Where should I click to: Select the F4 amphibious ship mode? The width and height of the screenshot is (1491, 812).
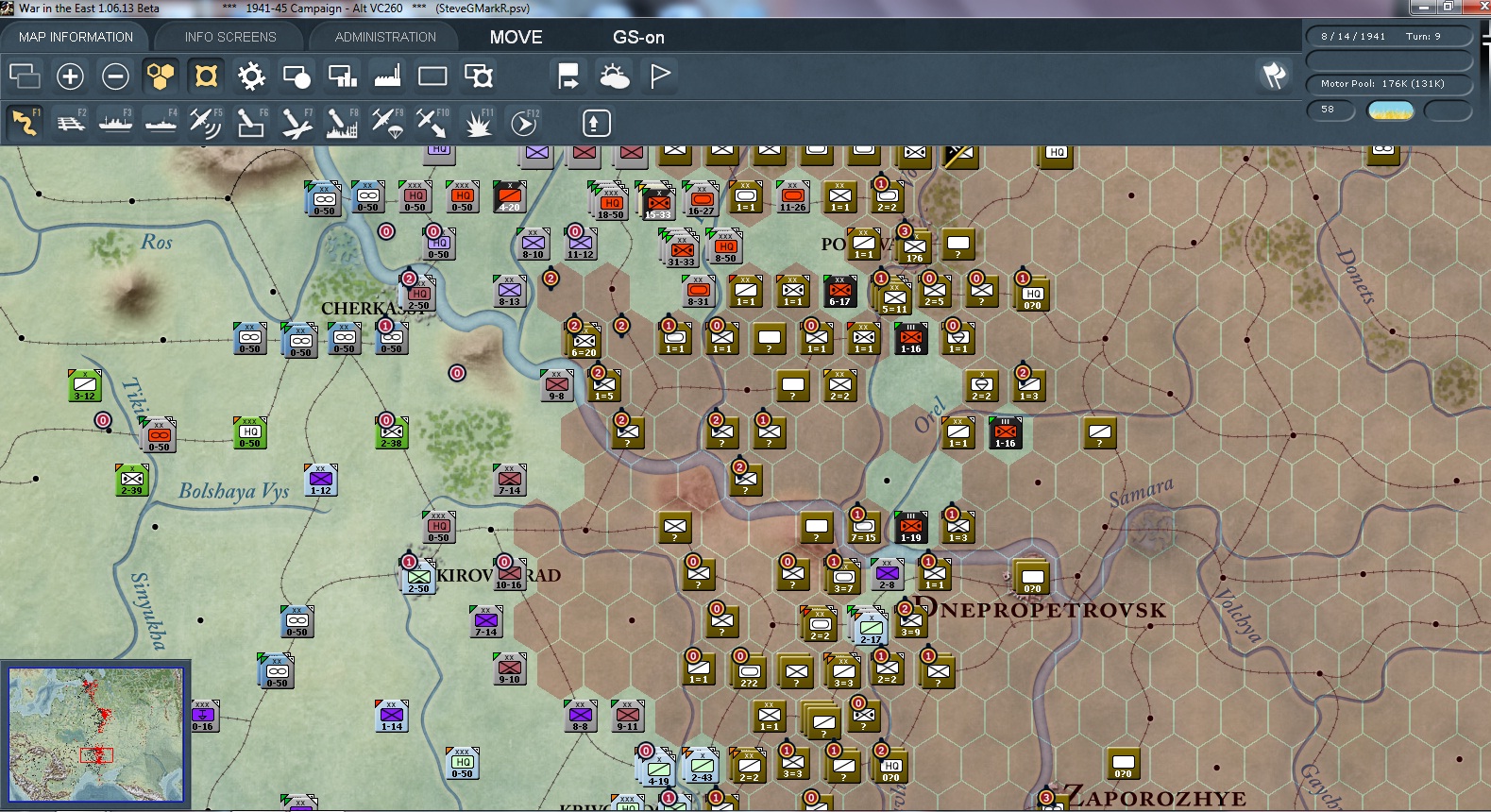(x=161, y=122)
